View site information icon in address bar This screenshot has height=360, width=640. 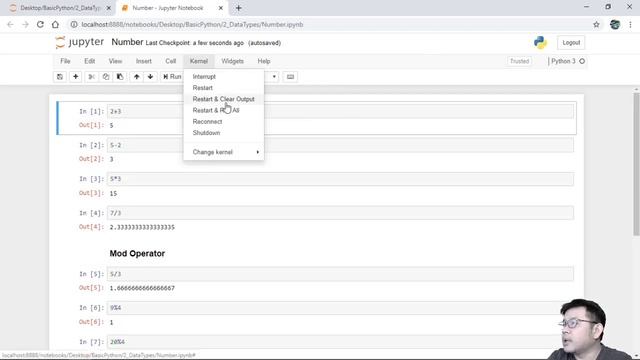(x=74, y=24)
